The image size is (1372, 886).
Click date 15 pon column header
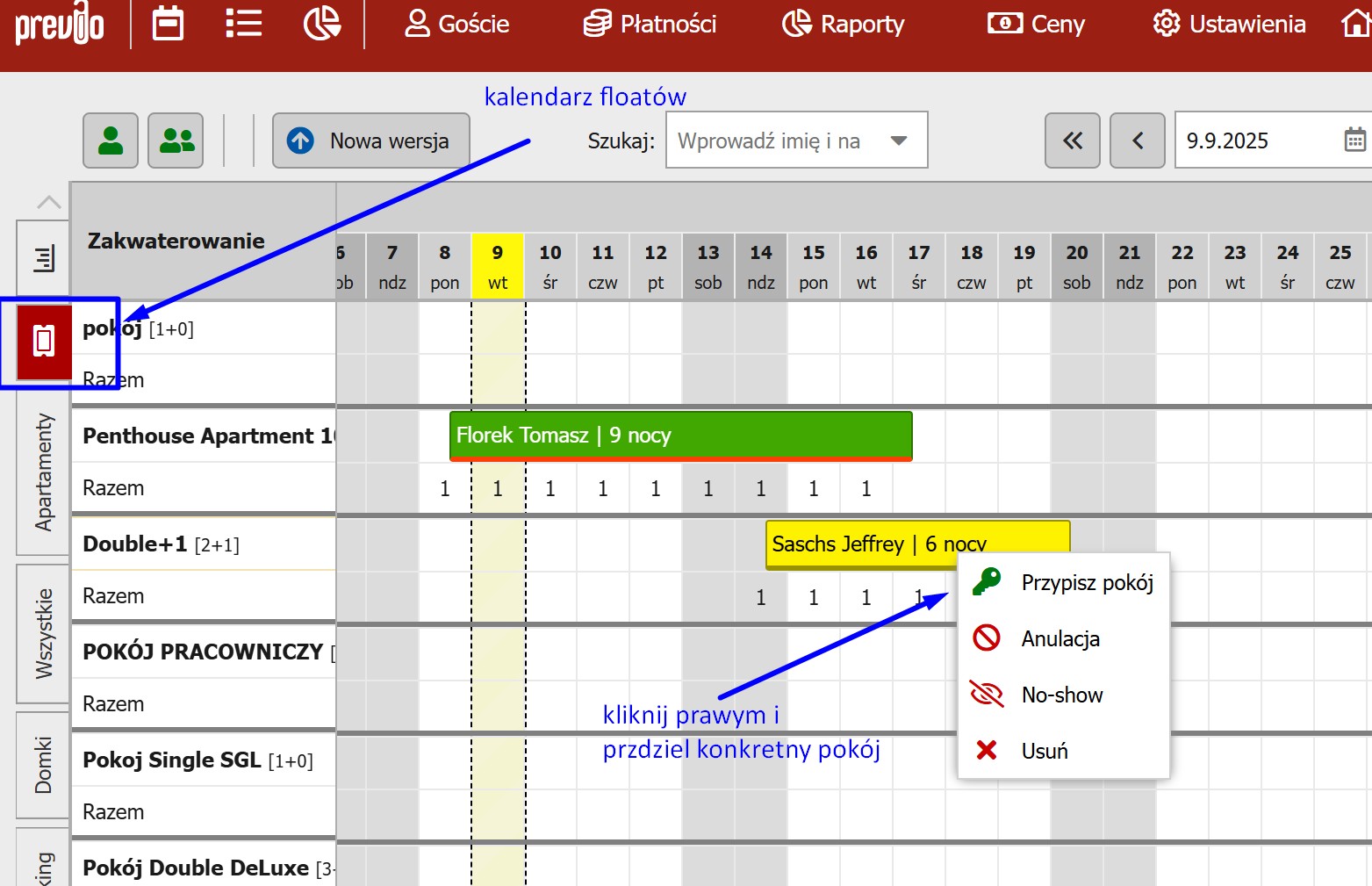[x=814, y=267]
